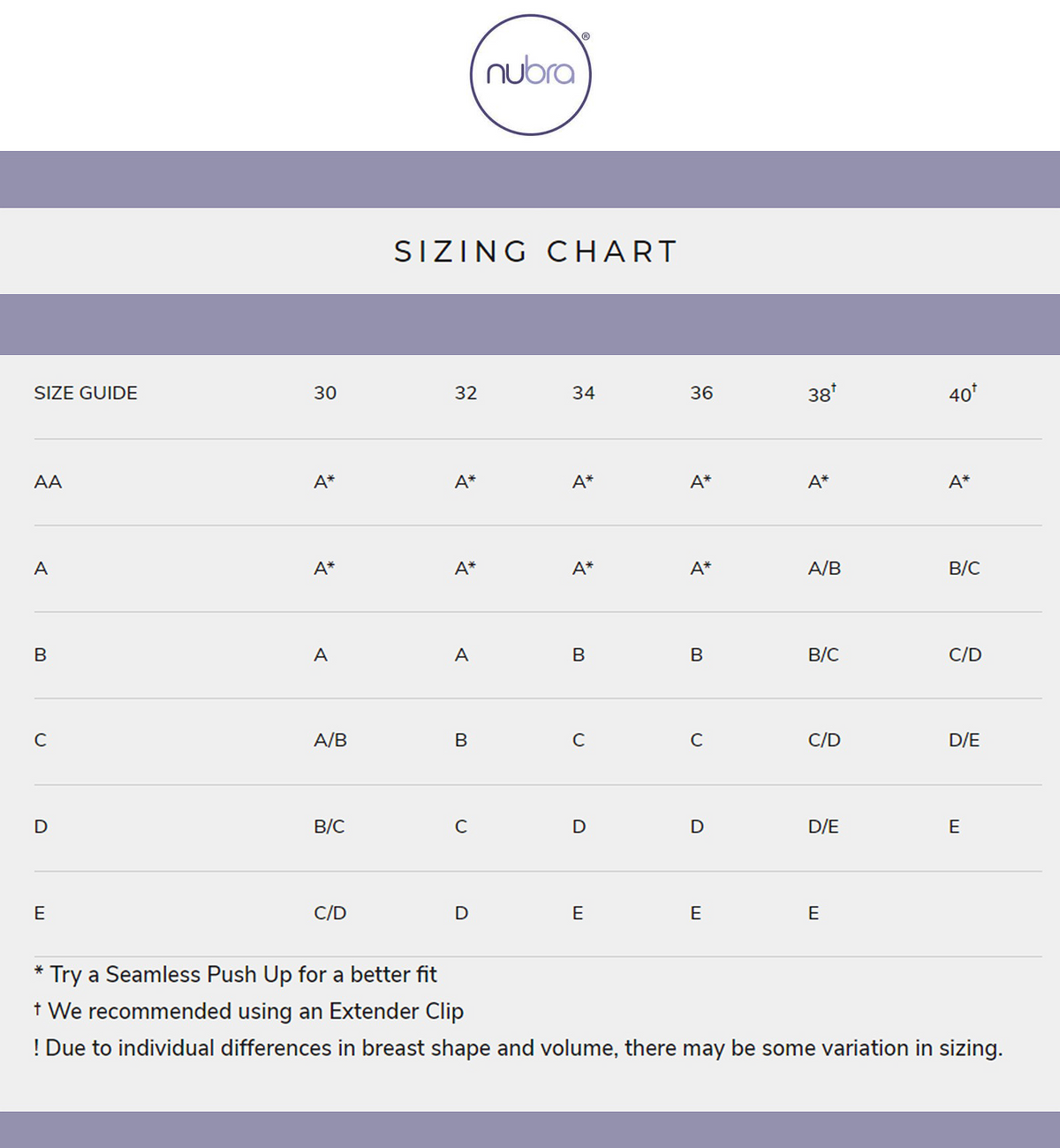Click the A/B cell in the C cup row
The height and width of the screenshot is (1148, 1060).
330,740
